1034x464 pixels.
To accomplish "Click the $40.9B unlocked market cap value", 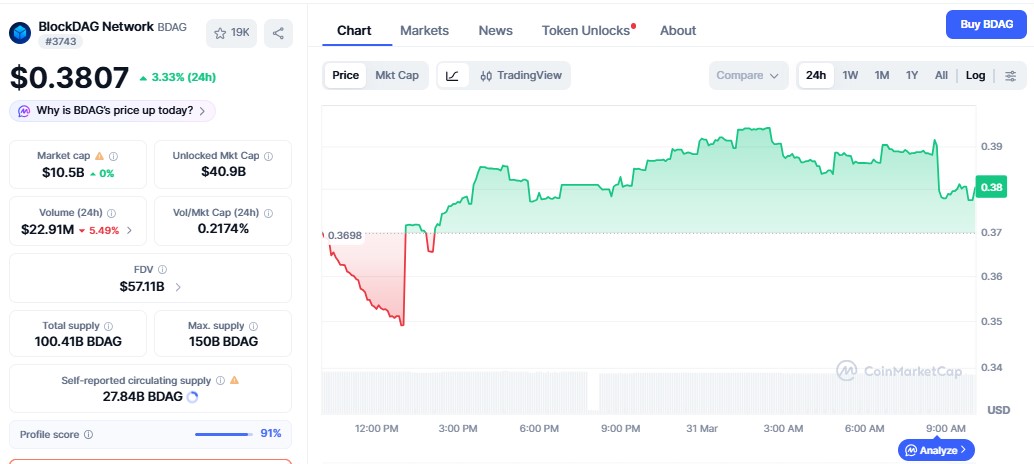I will [x=224, y=172].
